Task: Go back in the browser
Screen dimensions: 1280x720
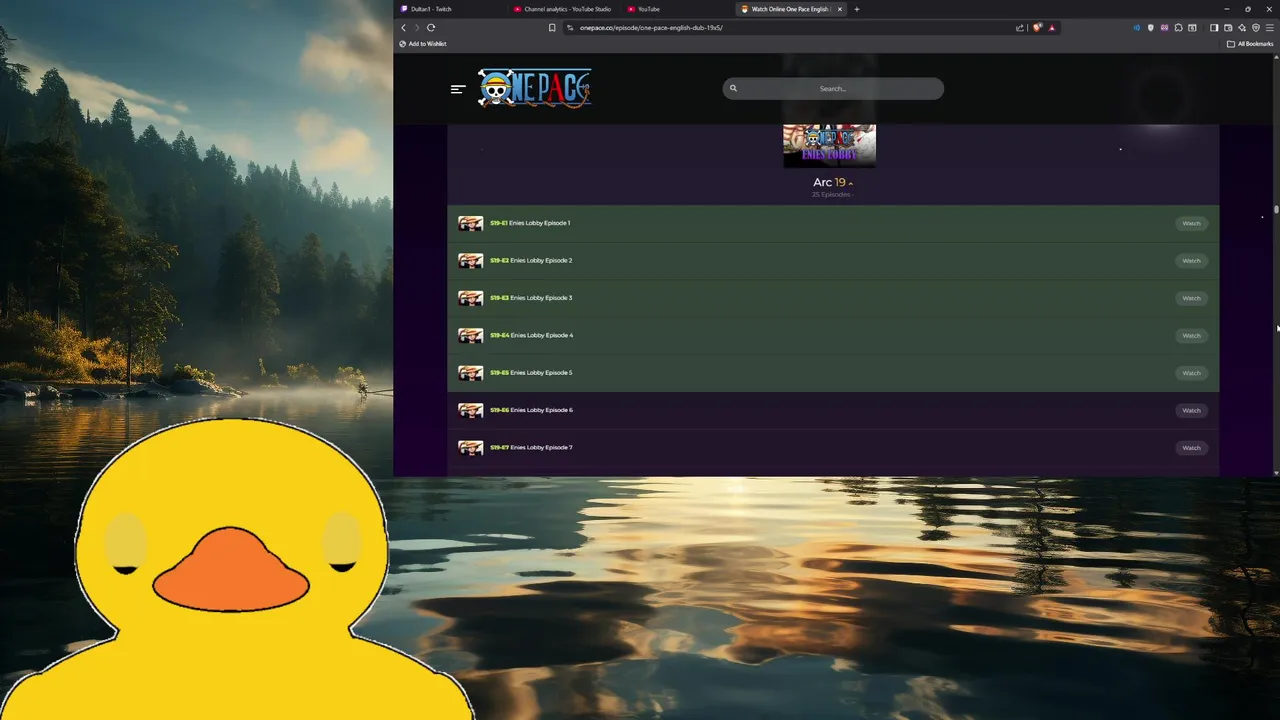Action: (404, 27)
